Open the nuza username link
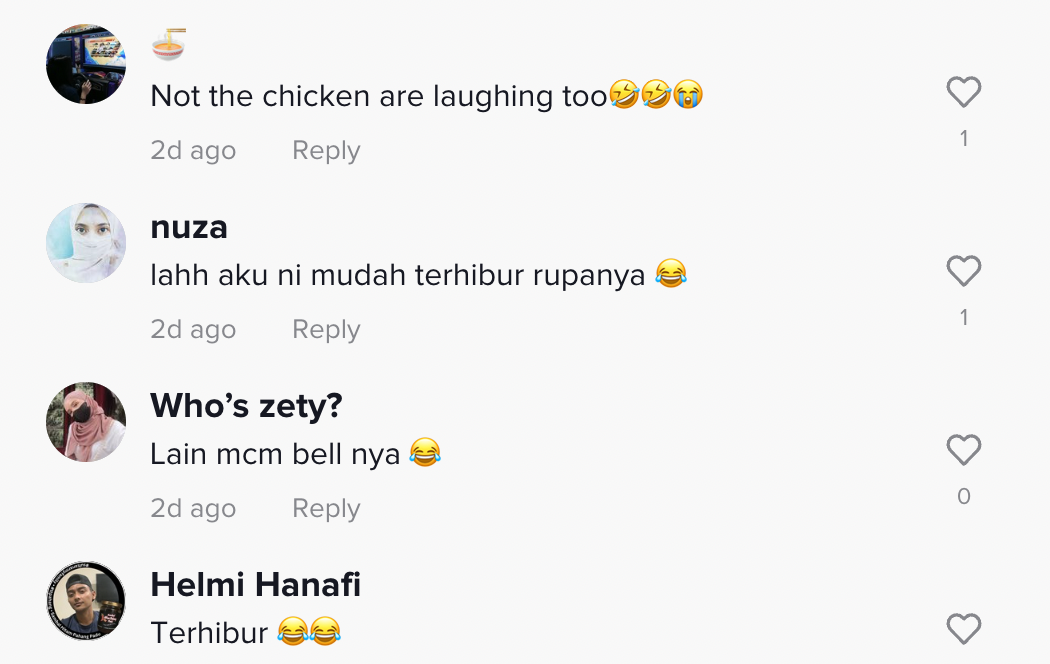The height and width of the screenshot is (664, 1050). [x=189, y=227]
